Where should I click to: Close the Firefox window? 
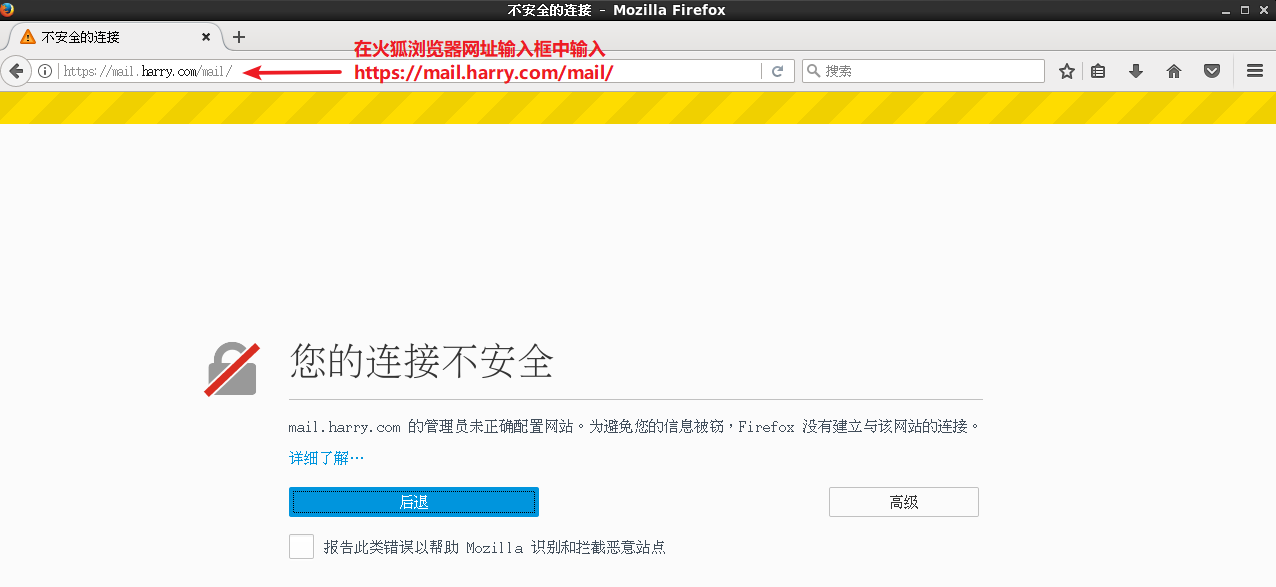(x=1264, y=10)
